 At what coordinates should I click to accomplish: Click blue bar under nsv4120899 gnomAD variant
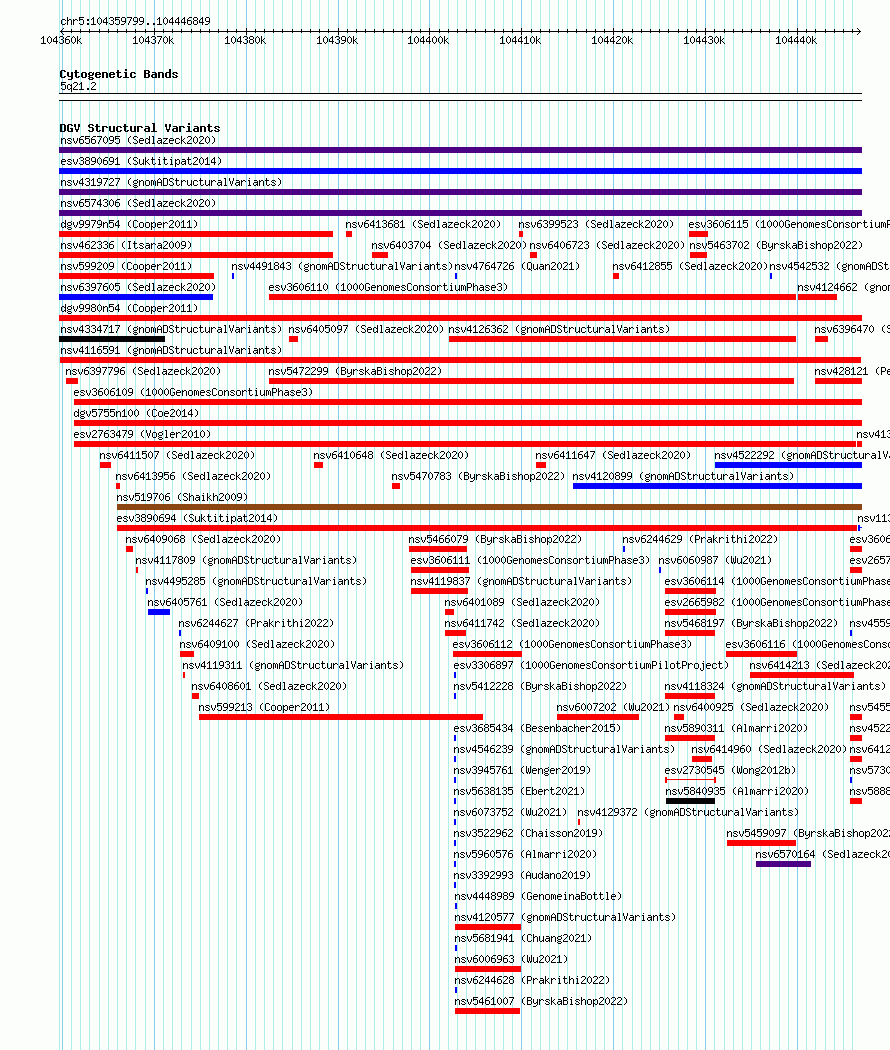[717, 486]
